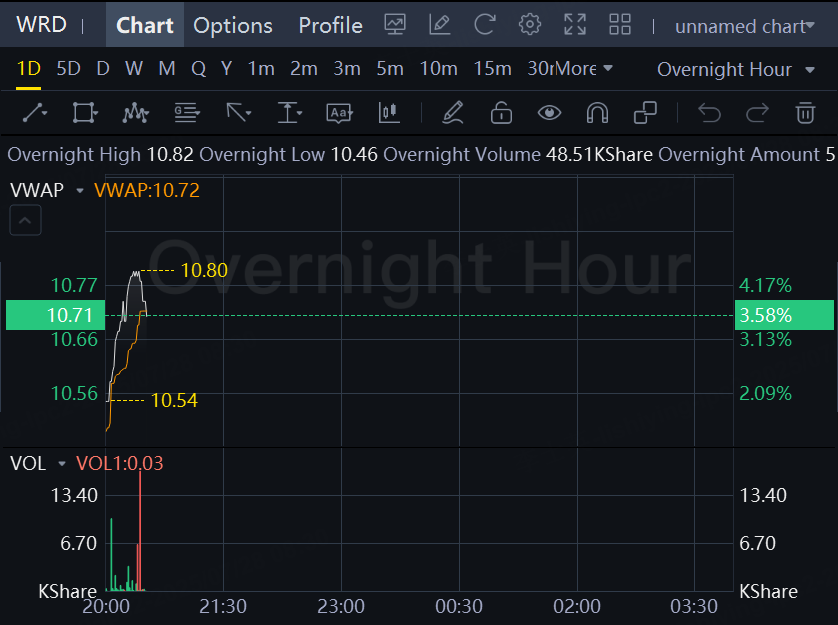Select the monthly M timeframe

click(167, 69)
